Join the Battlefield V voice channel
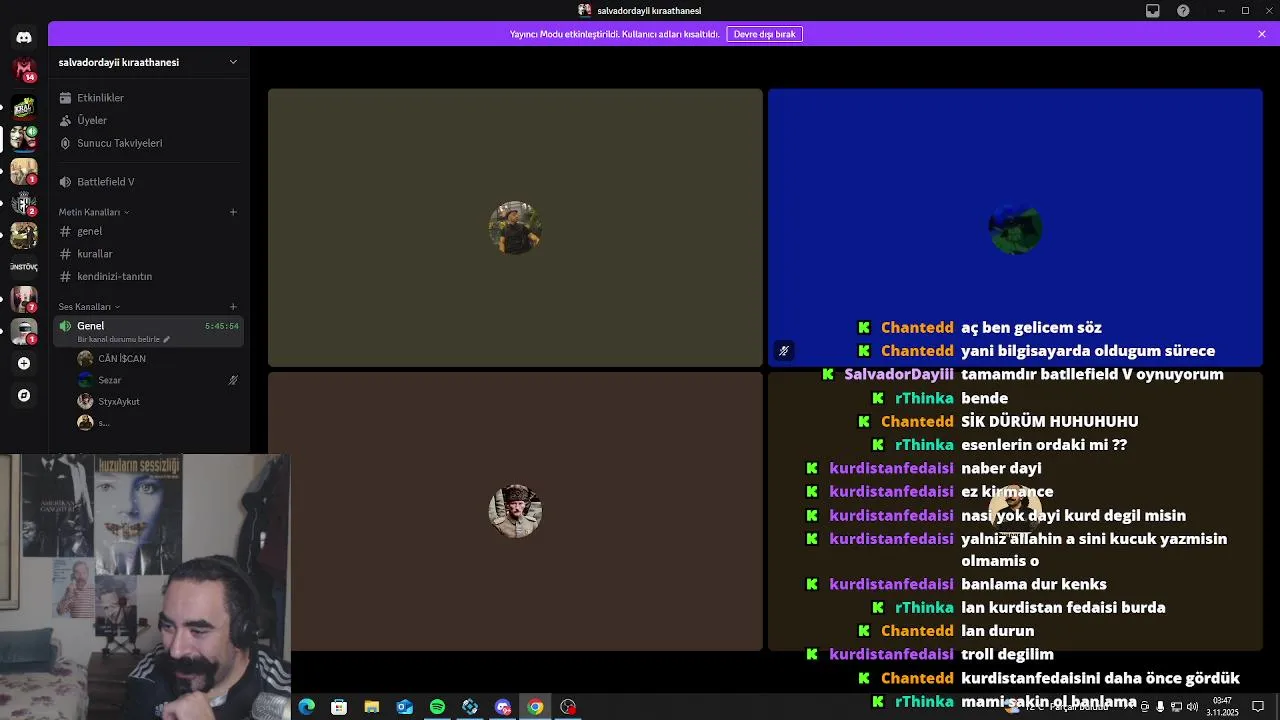This screenshot has width=1280, height=720. (147, 182)
